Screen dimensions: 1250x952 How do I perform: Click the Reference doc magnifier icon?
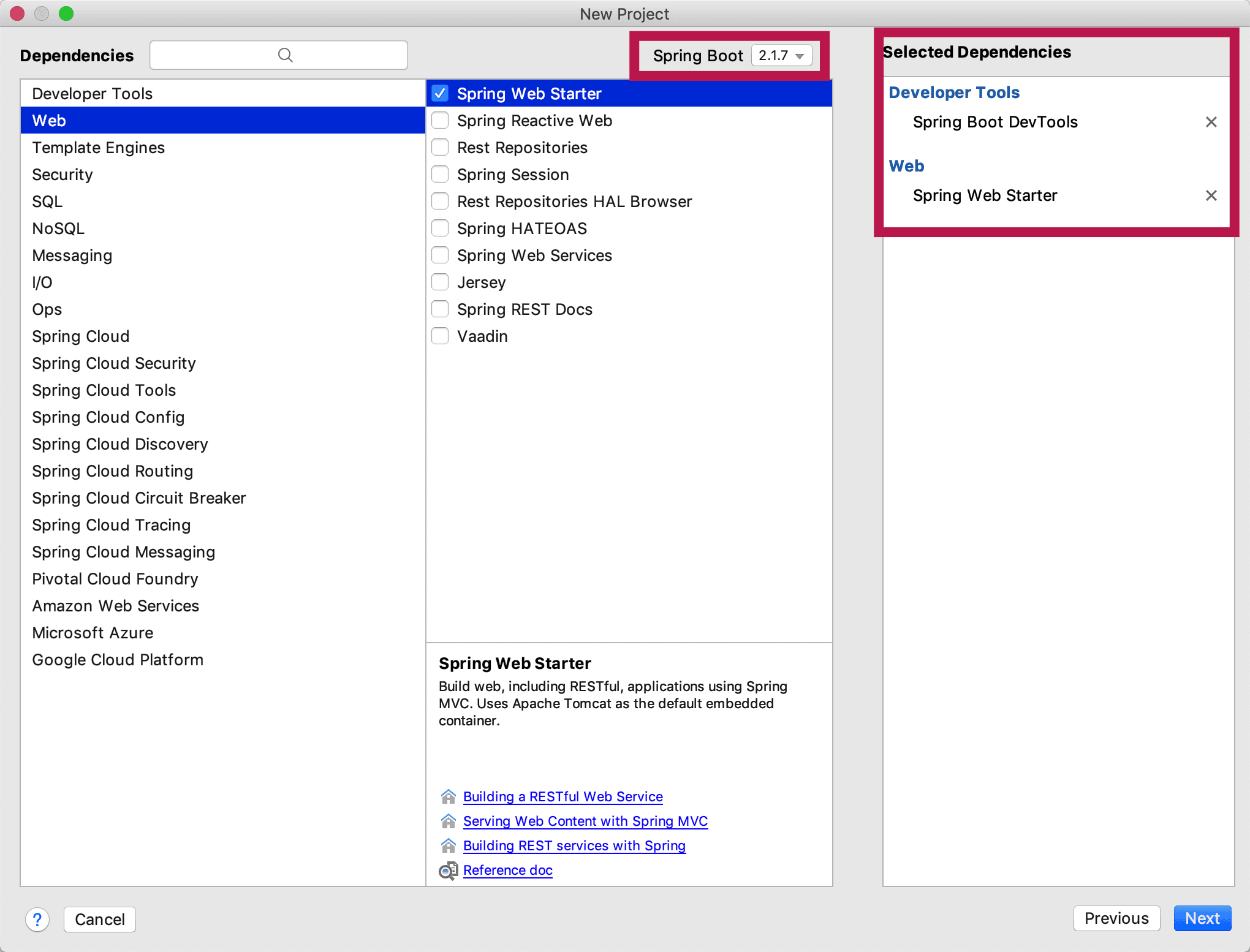click(x=448, y=871)
